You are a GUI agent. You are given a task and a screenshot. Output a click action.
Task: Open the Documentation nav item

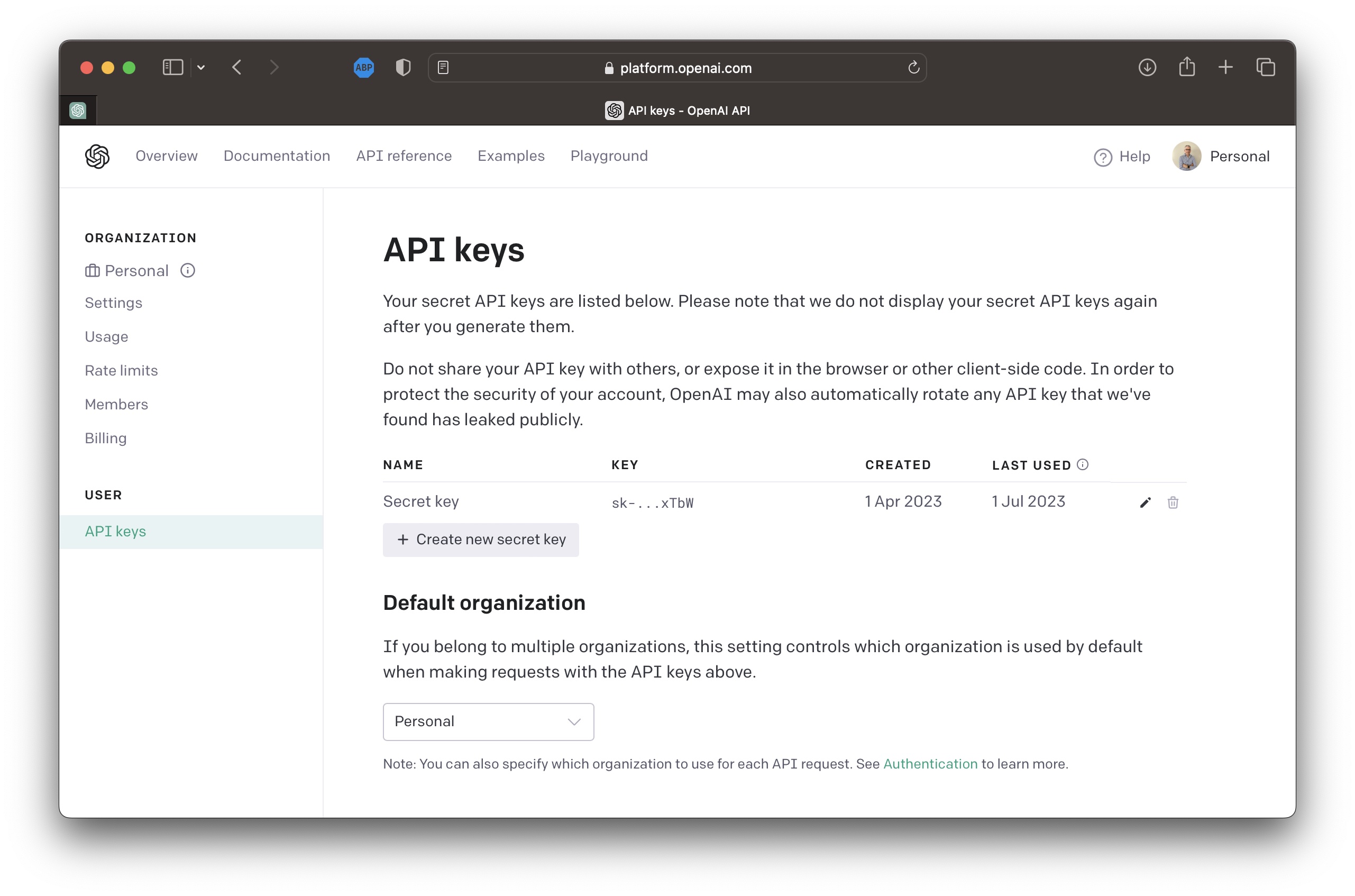277,156
